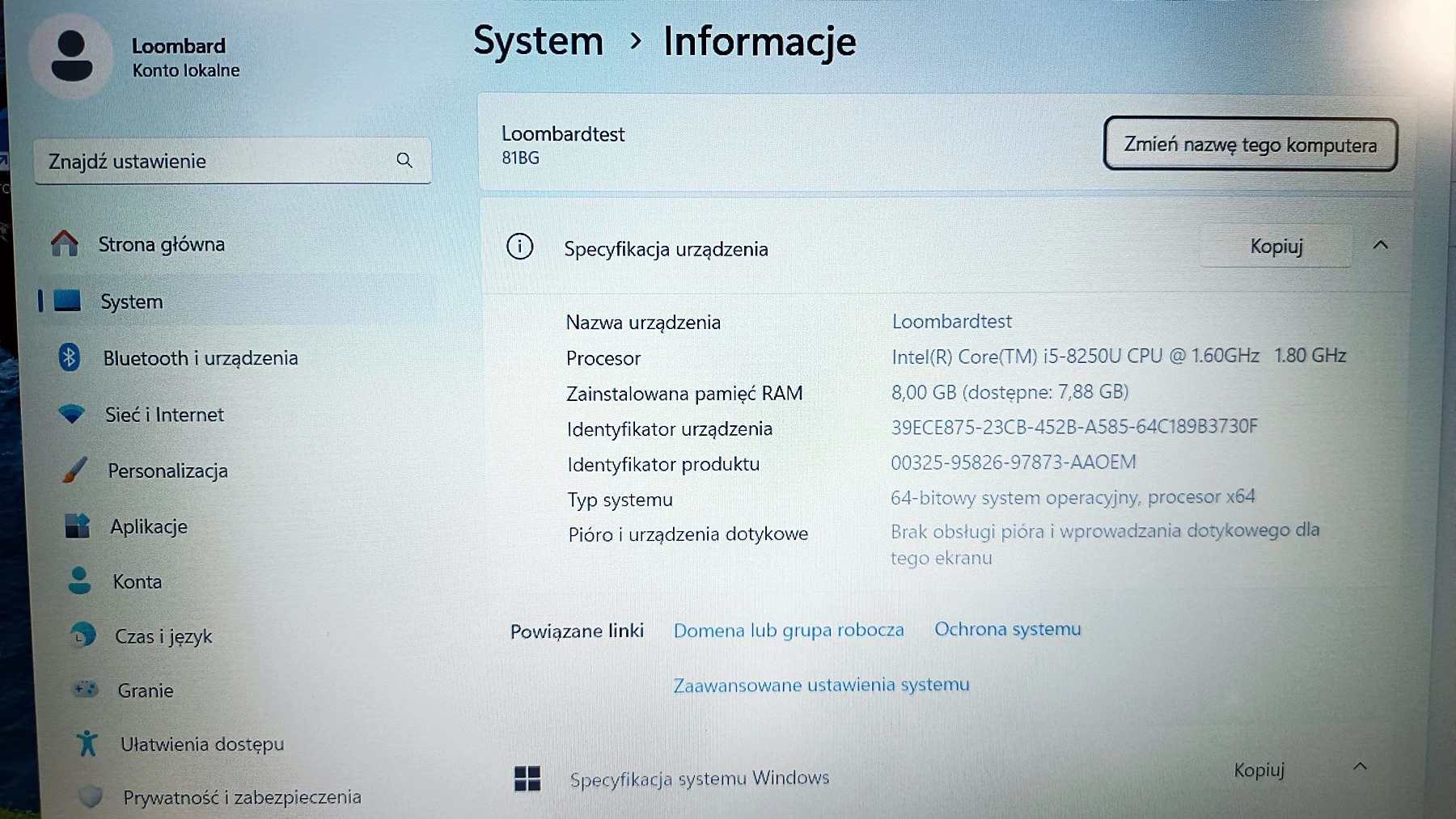Click System in the breadcrumb header

pyautogui.click(x=538, y=41)
